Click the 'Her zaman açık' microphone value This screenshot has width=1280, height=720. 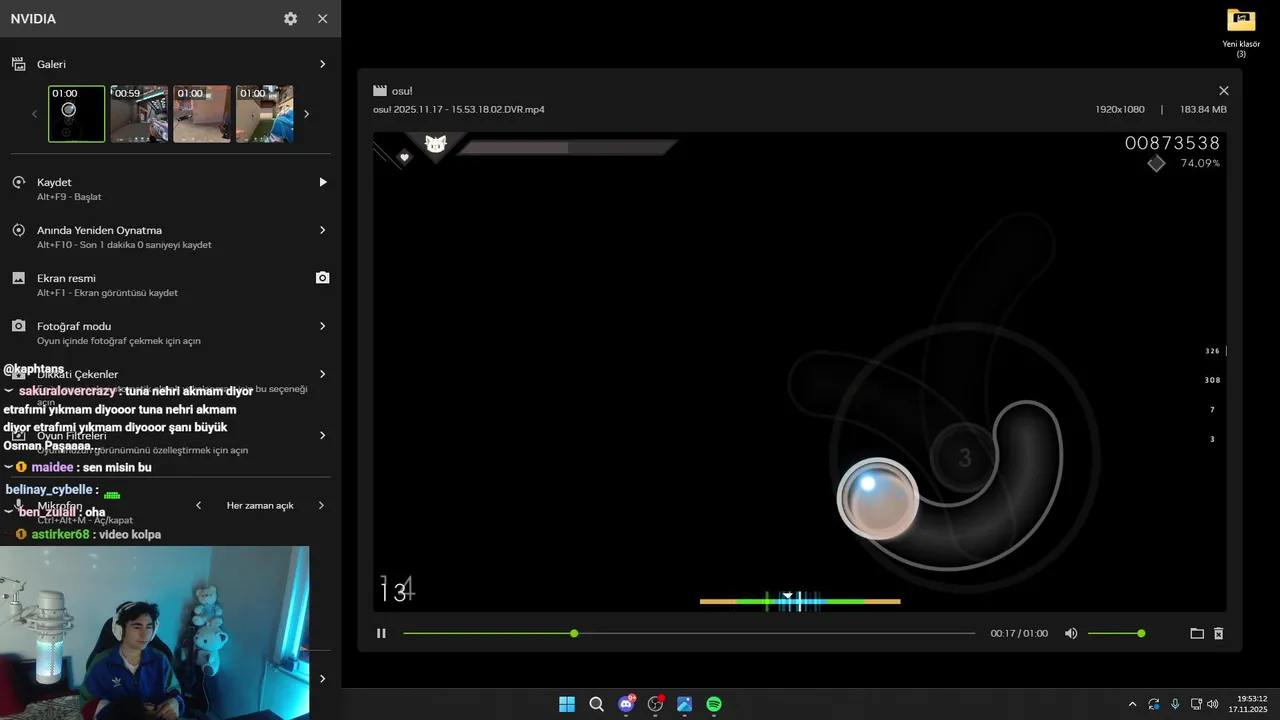(x=260, y=505)
